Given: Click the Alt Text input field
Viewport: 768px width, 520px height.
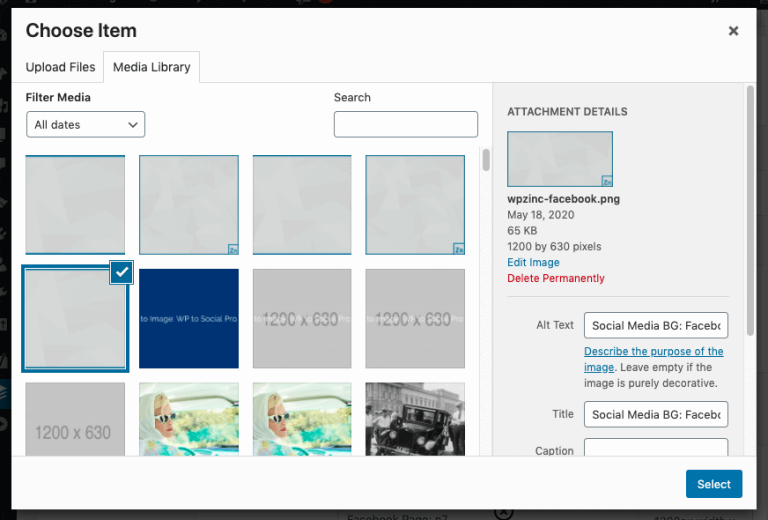Looking at the screenshot, I should point(656,326).
